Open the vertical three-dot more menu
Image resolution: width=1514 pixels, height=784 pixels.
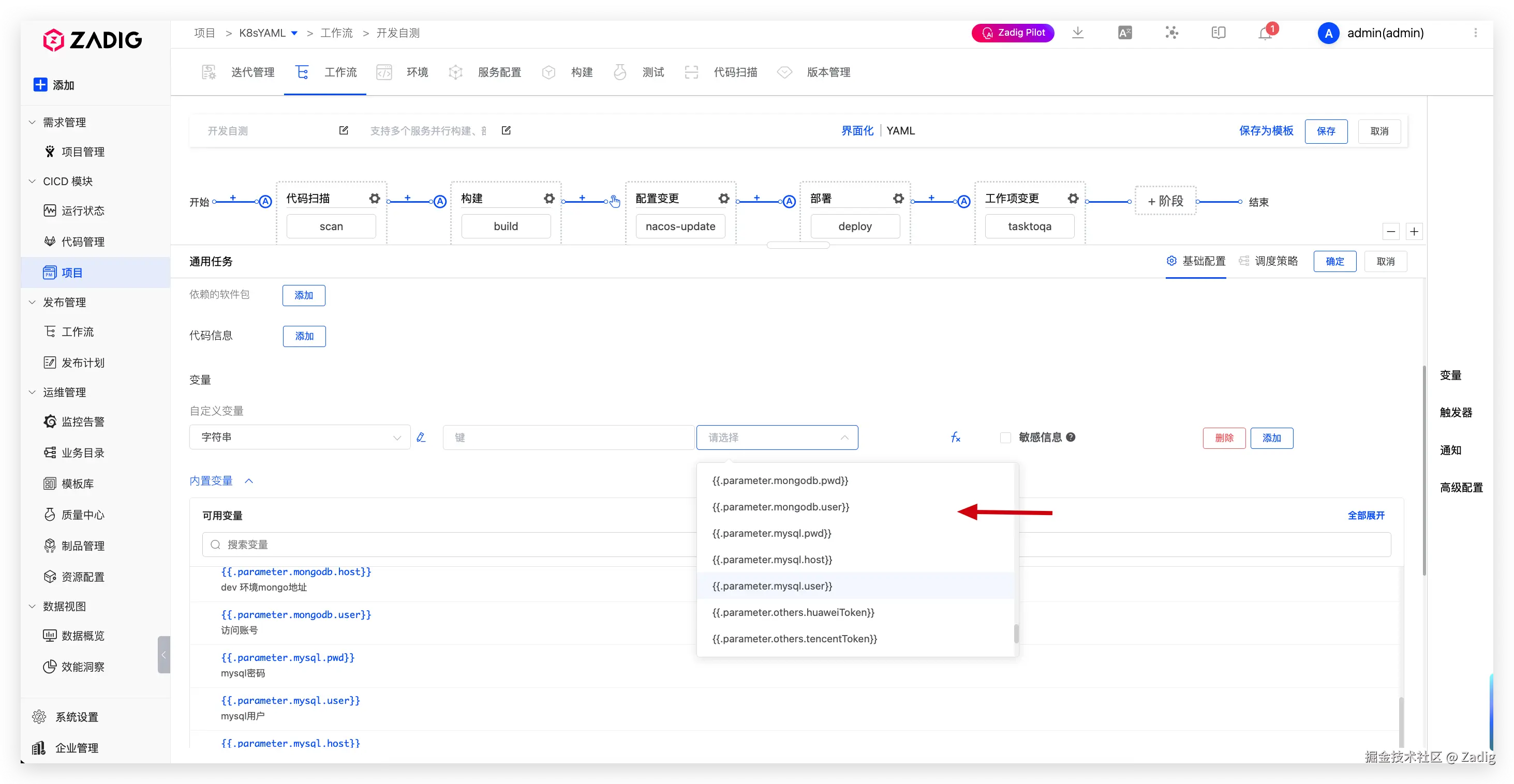[1475, 33]
